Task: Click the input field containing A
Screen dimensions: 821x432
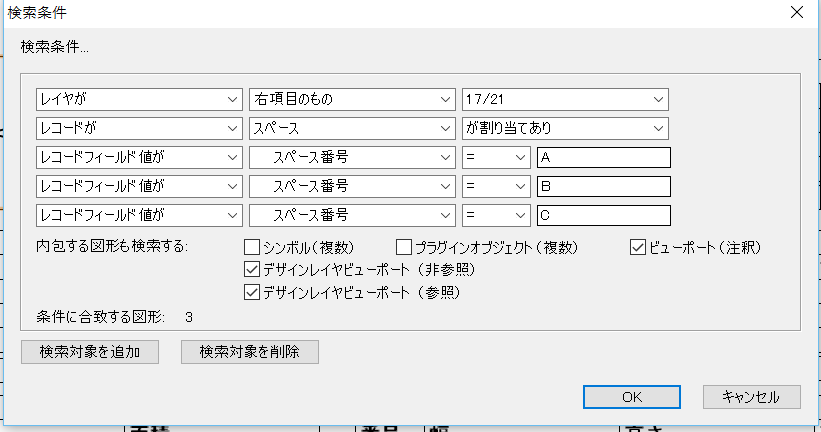Action: pyautogui.click(x=603, y=157)
